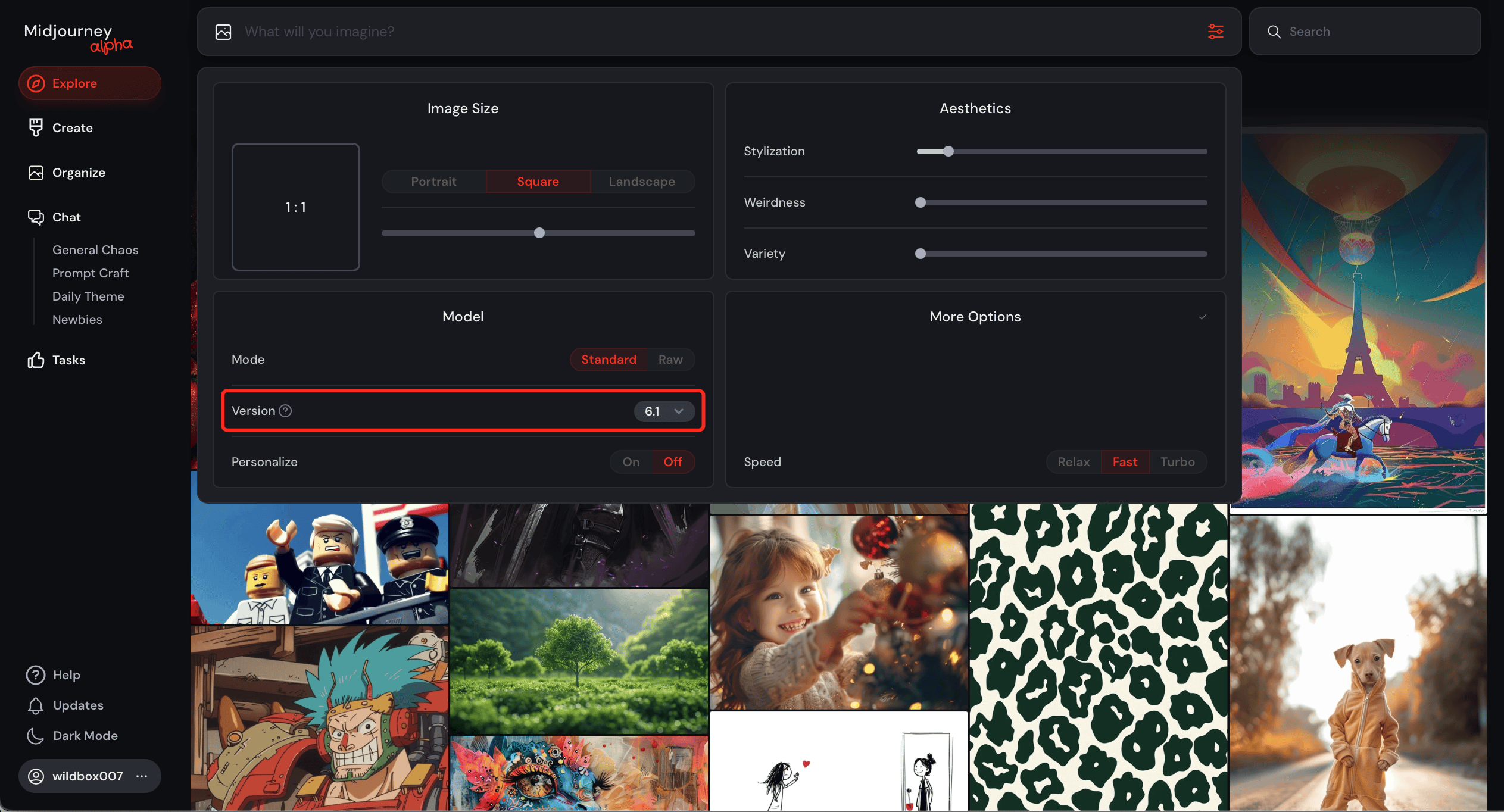Open the LEGO minifigures image
Viewport: 1504px width, 812px height.
(320, 564)
